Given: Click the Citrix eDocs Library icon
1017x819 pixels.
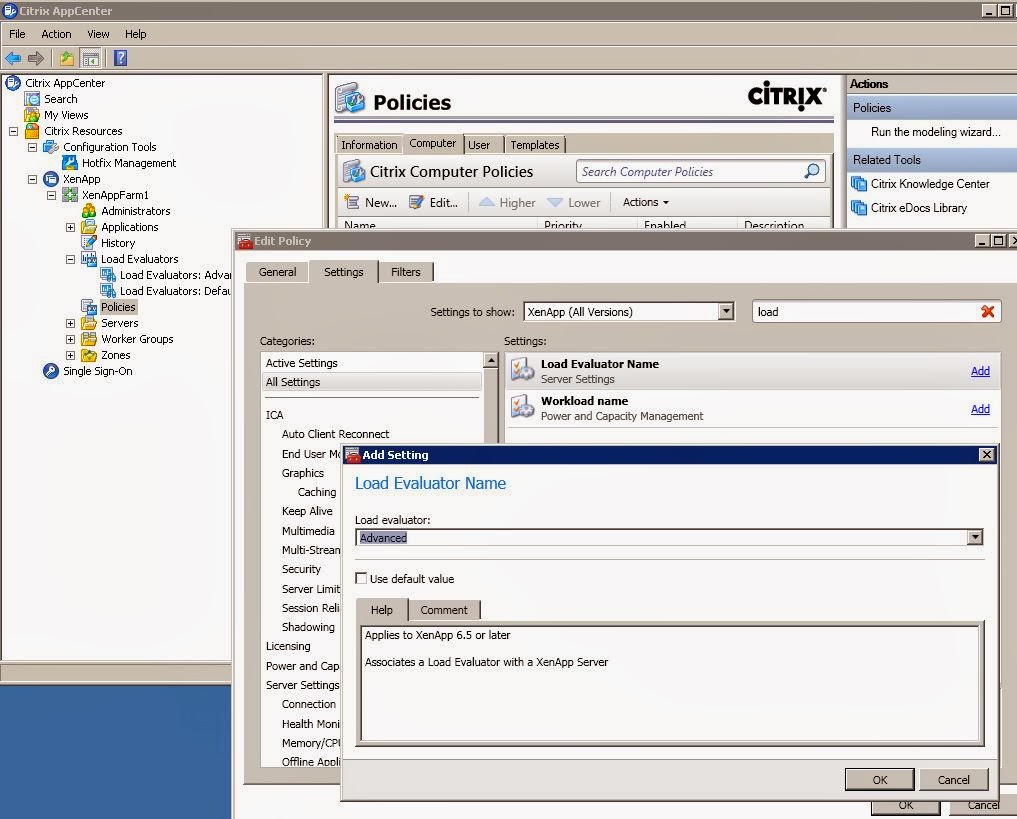Looking at the screenshot, I should 859,208.
